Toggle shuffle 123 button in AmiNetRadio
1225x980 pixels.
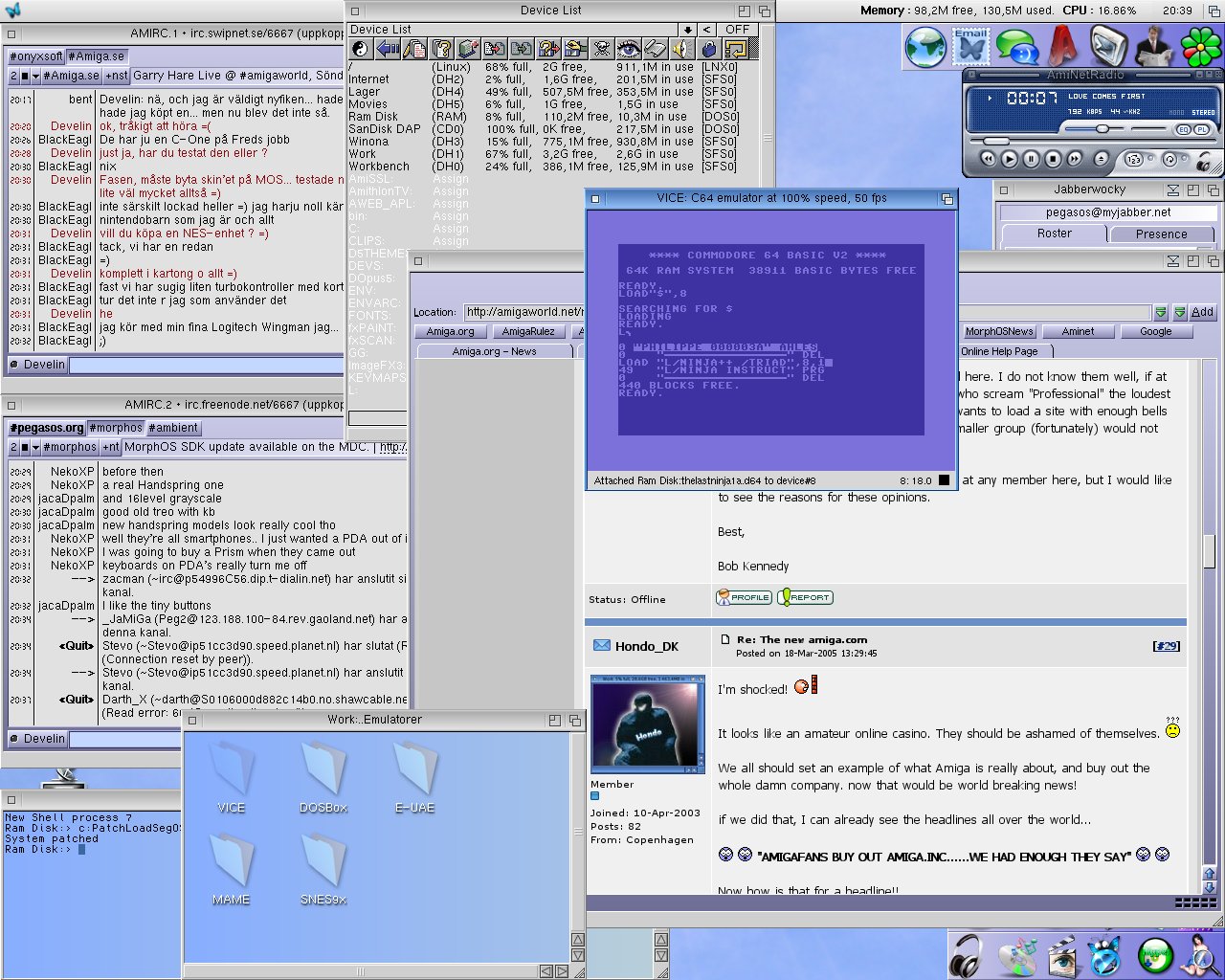click(x=1133, y=159)
